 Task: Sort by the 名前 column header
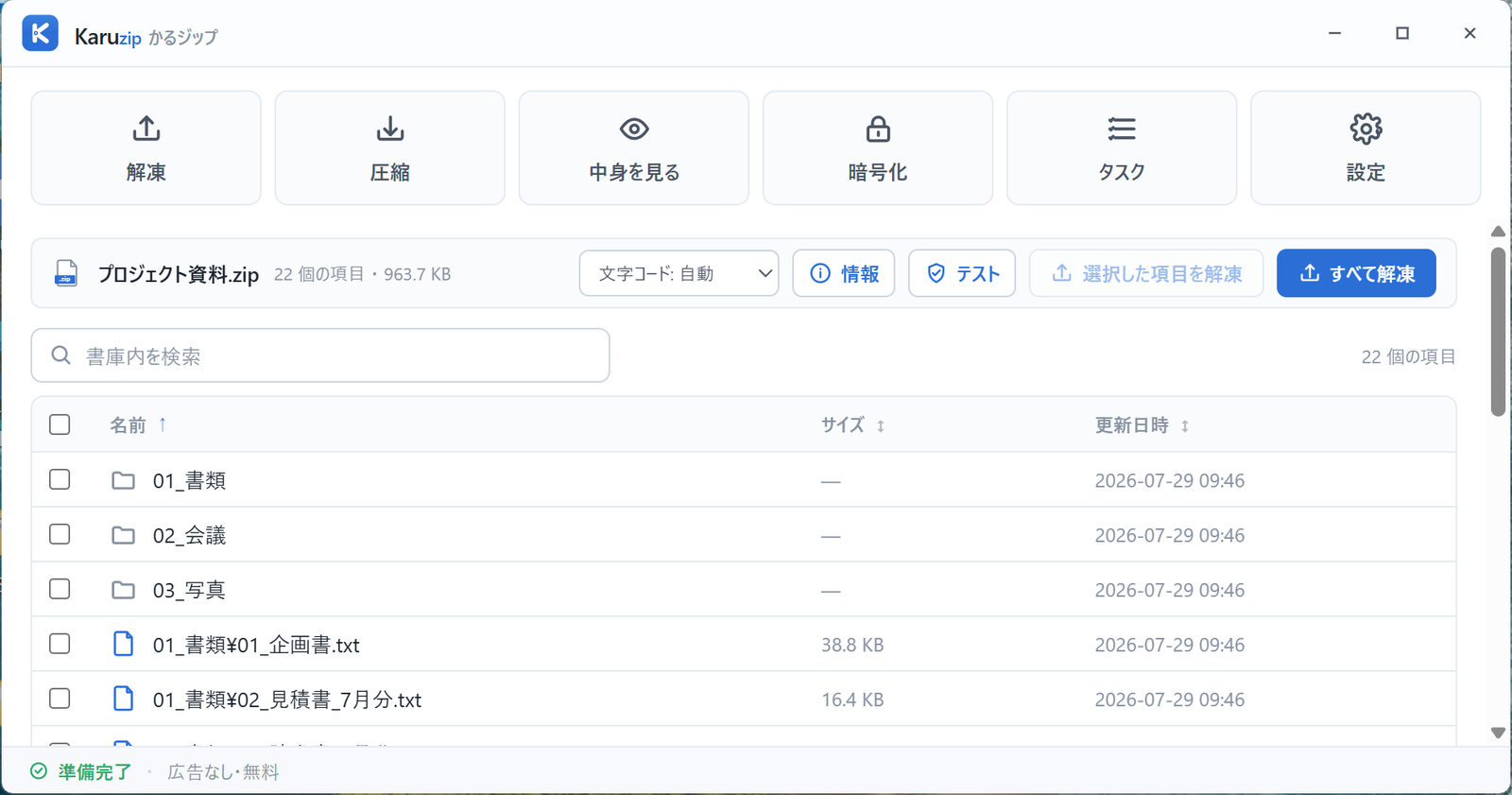(128, 425)
